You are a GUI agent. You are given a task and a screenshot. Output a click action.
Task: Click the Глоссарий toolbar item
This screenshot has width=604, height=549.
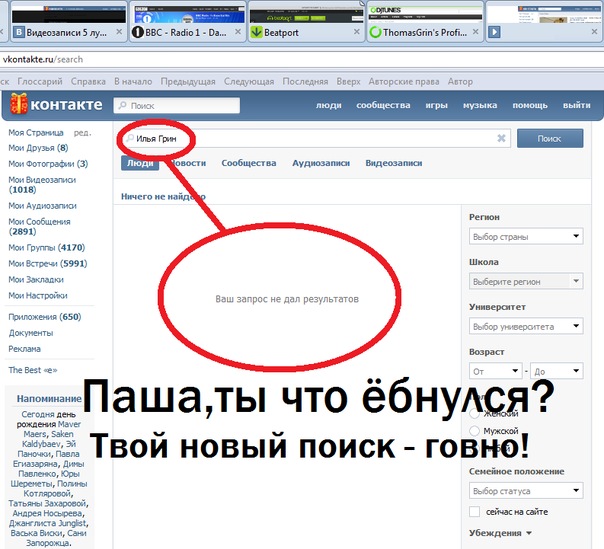[x=40, y=81]
